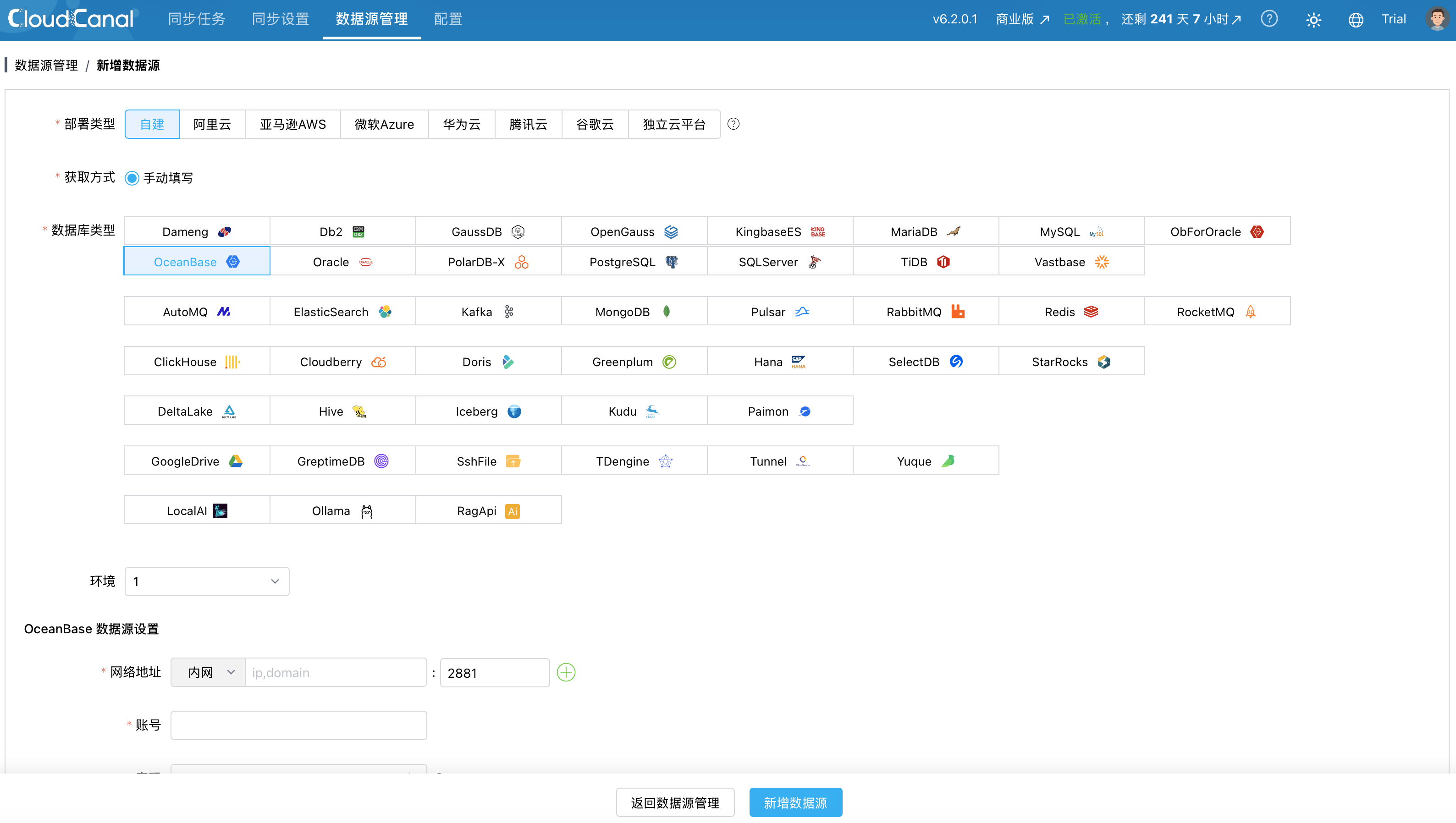Choose 腾讯云 deployment type
Image resolution: width=1456 pixels, height=823 pixels.
click(529, 124)
